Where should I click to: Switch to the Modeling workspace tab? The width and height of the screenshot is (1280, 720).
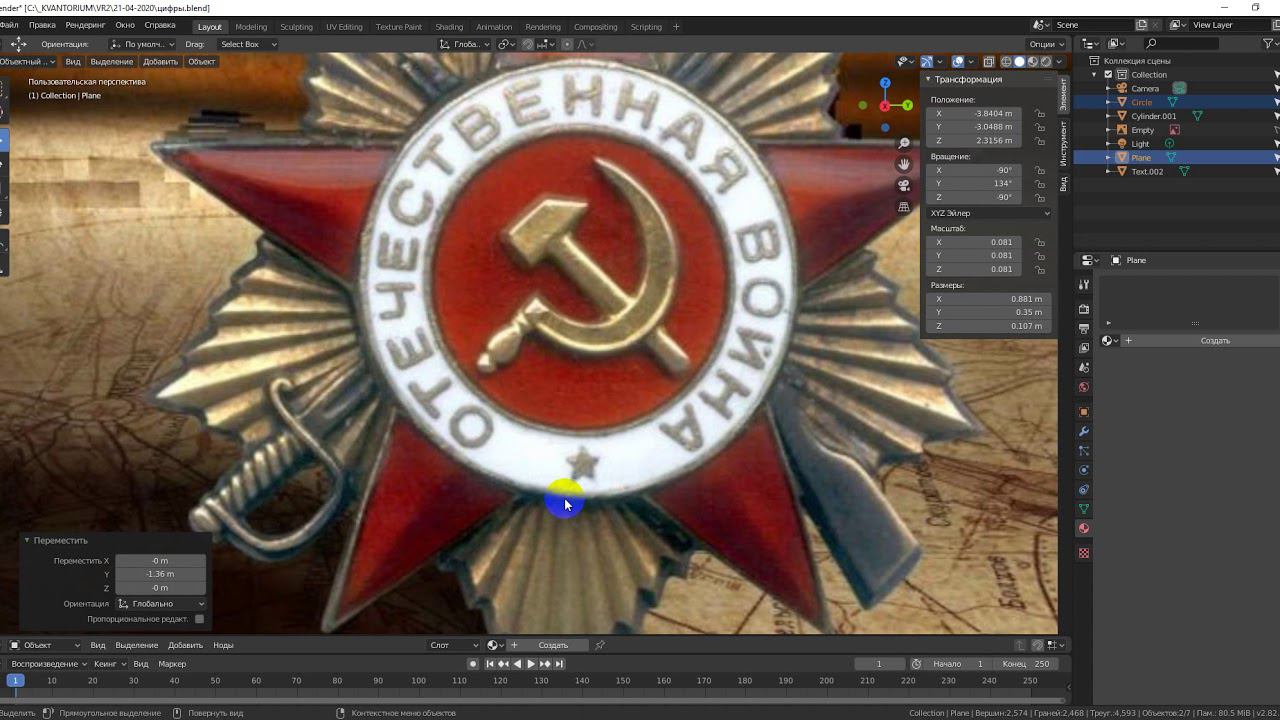pyautogui.click(x=251, y=27)
